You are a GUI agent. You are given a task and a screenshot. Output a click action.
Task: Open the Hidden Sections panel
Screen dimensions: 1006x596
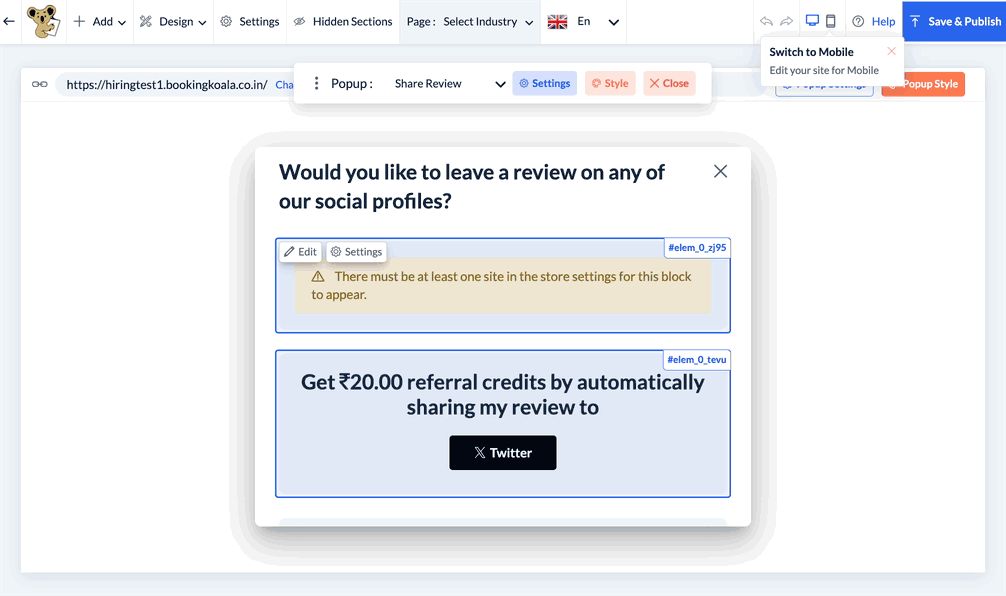342,21
